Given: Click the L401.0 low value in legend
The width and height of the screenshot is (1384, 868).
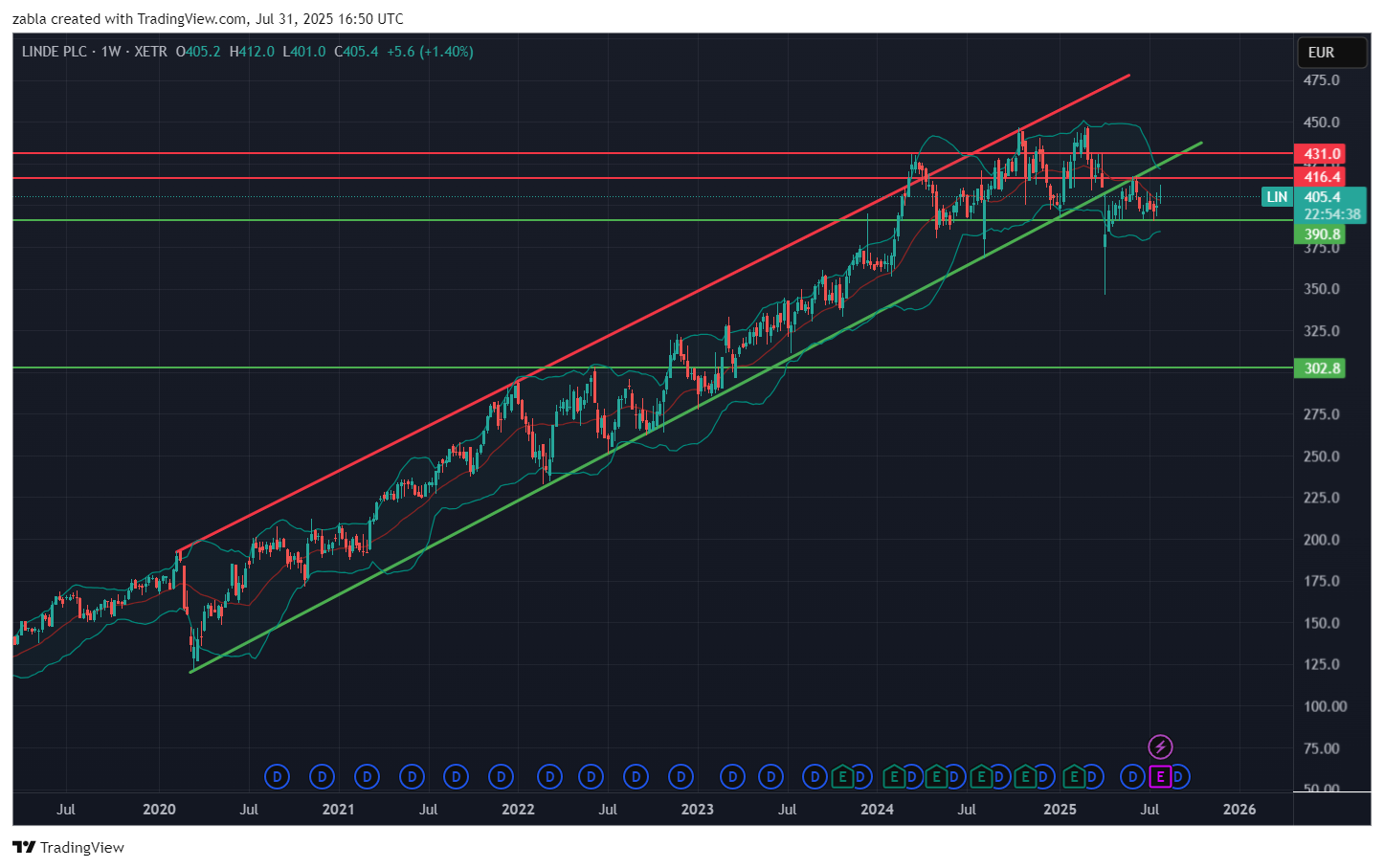Looking at the screenshot, I should pos(304,52).
